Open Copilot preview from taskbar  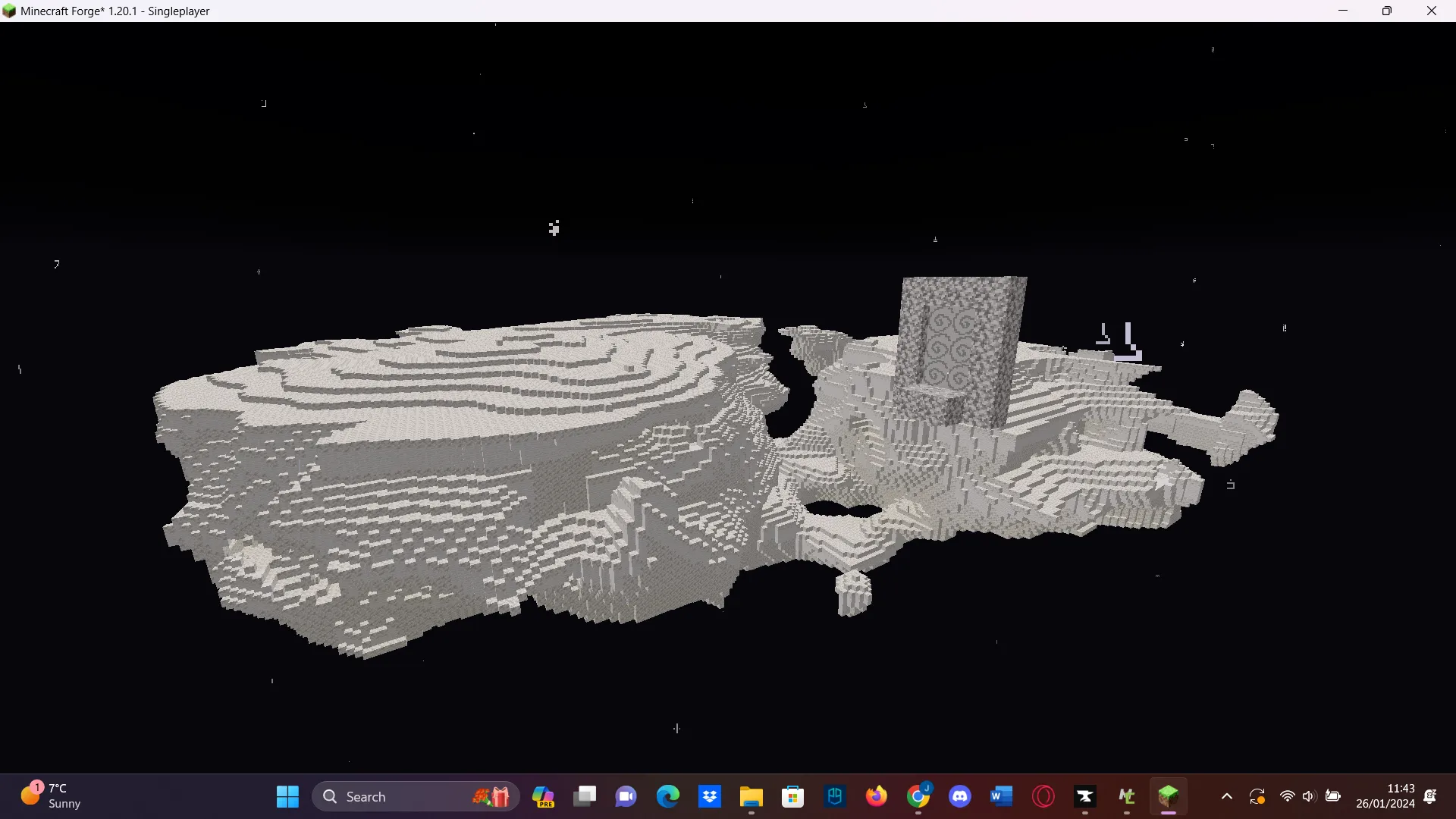coord(543,796)
